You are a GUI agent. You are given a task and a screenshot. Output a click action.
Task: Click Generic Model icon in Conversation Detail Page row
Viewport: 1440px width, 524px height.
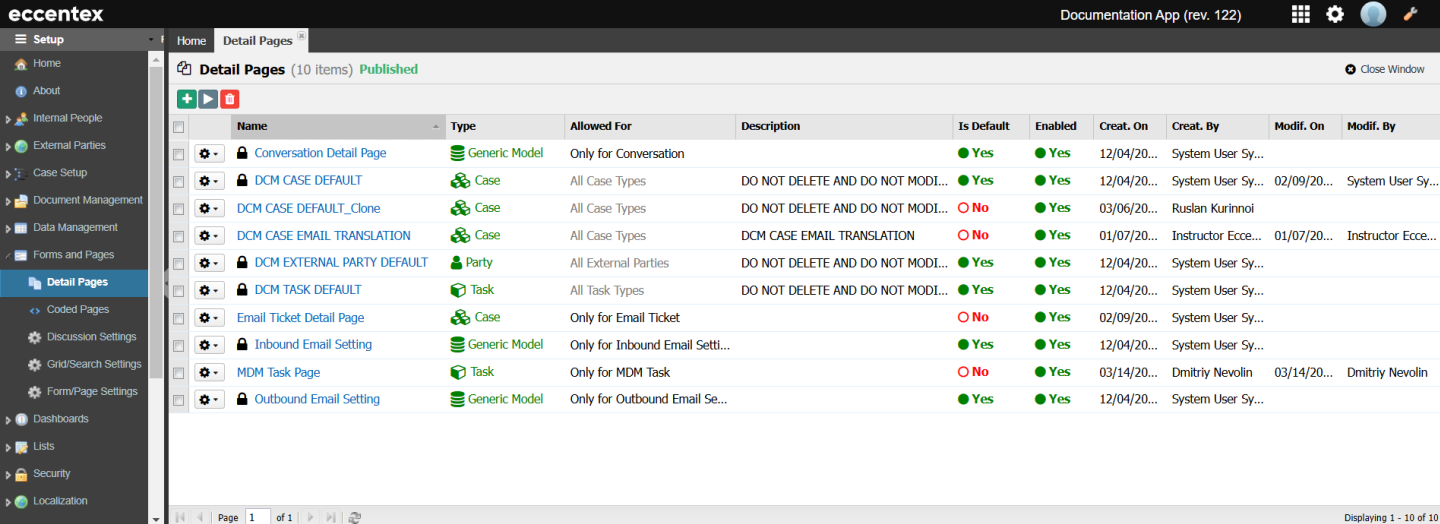[x=458, y=153]
